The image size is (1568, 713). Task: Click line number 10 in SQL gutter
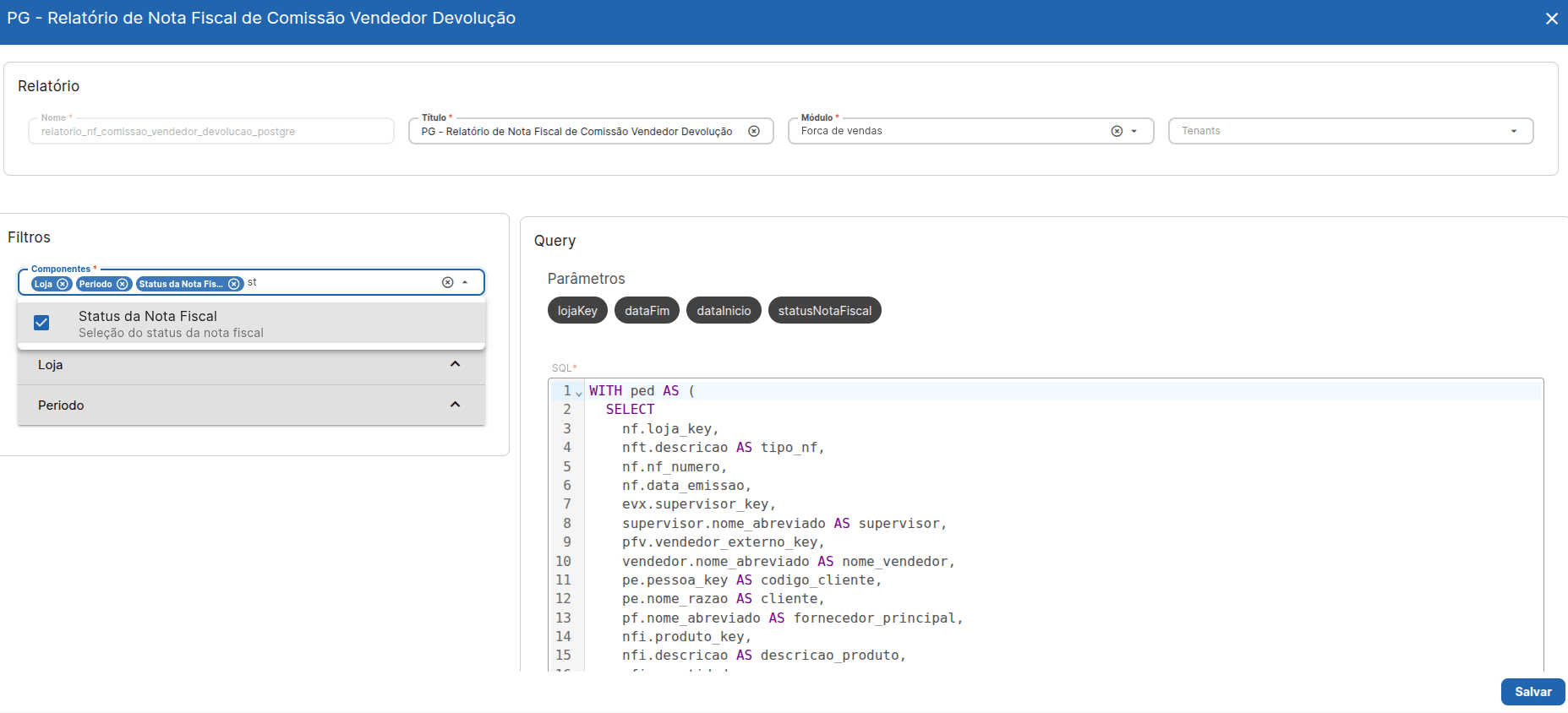click(563, 562)
